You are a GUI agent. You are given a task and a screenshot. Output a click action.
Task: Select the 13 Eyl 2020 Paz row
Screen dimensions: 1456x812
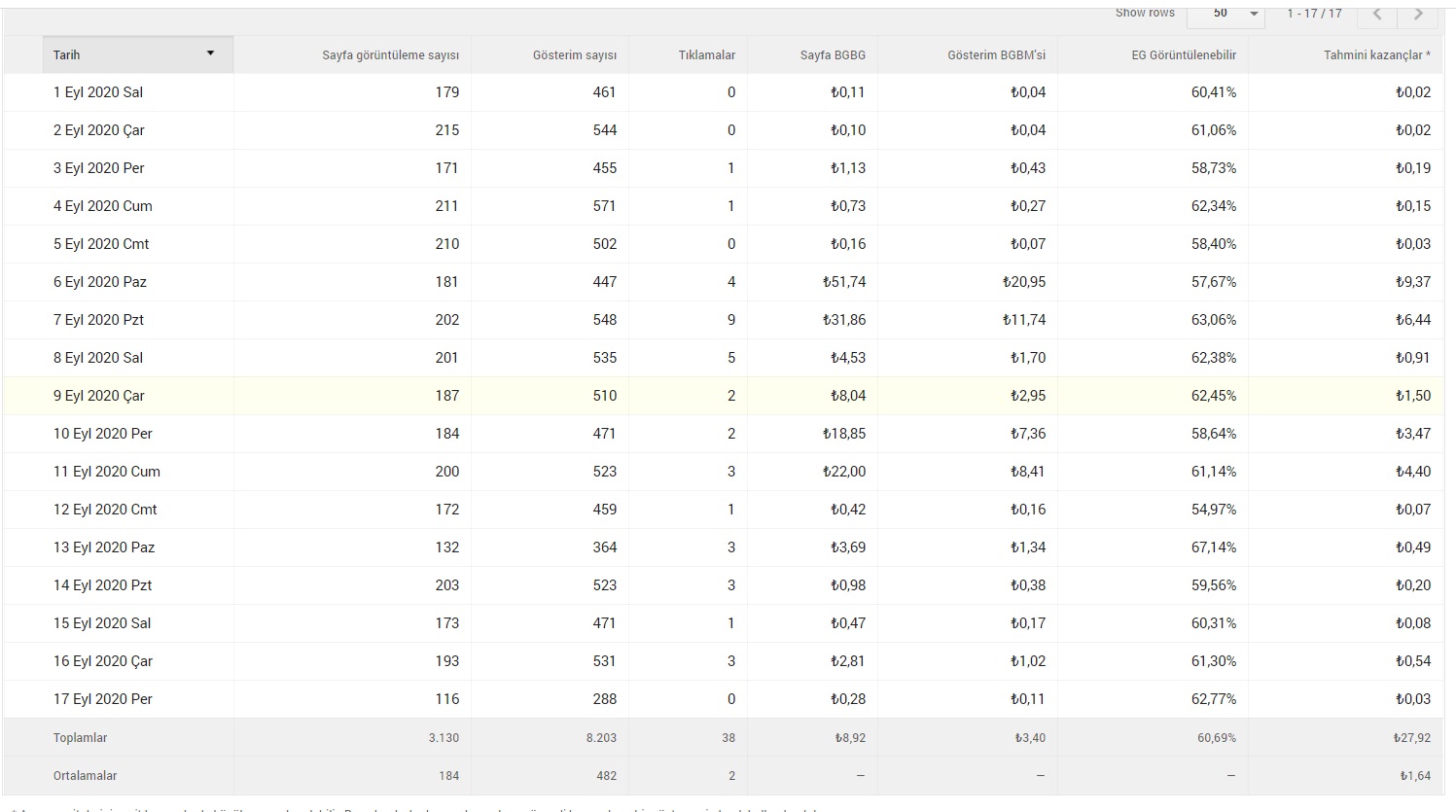tap(724, 547)
